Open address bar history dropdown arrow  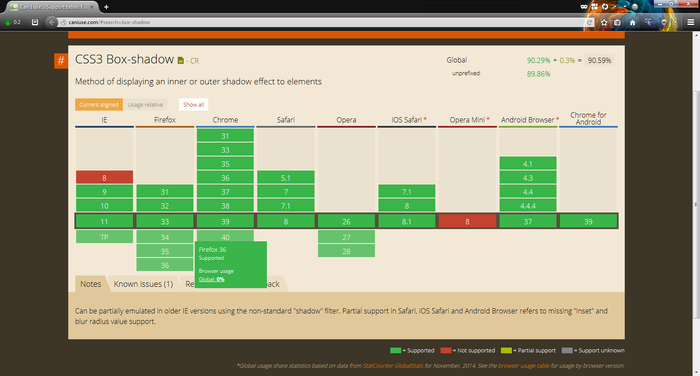[x=582, y=22]
